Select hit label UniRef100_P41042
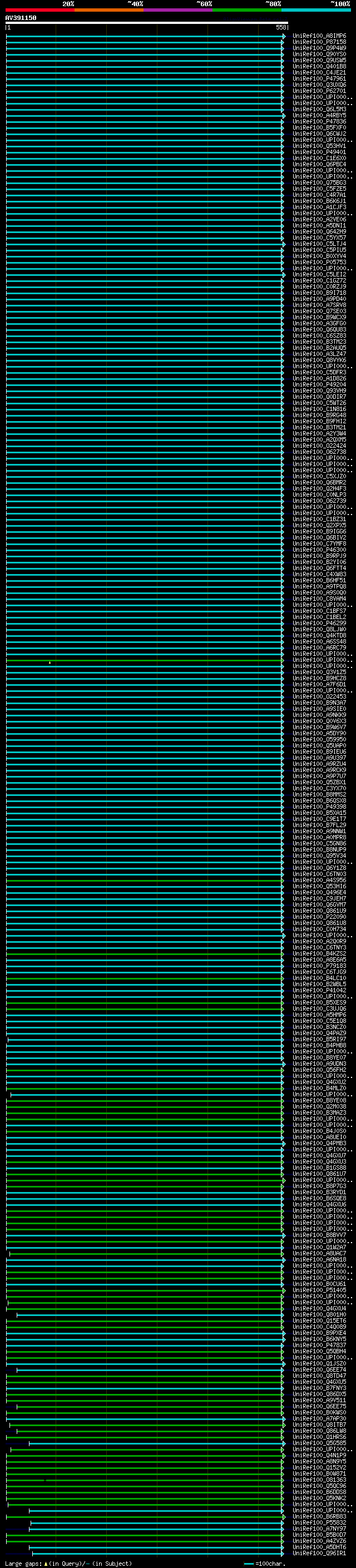The height and width of the screenshot is (1568, 356). [319, 991]
